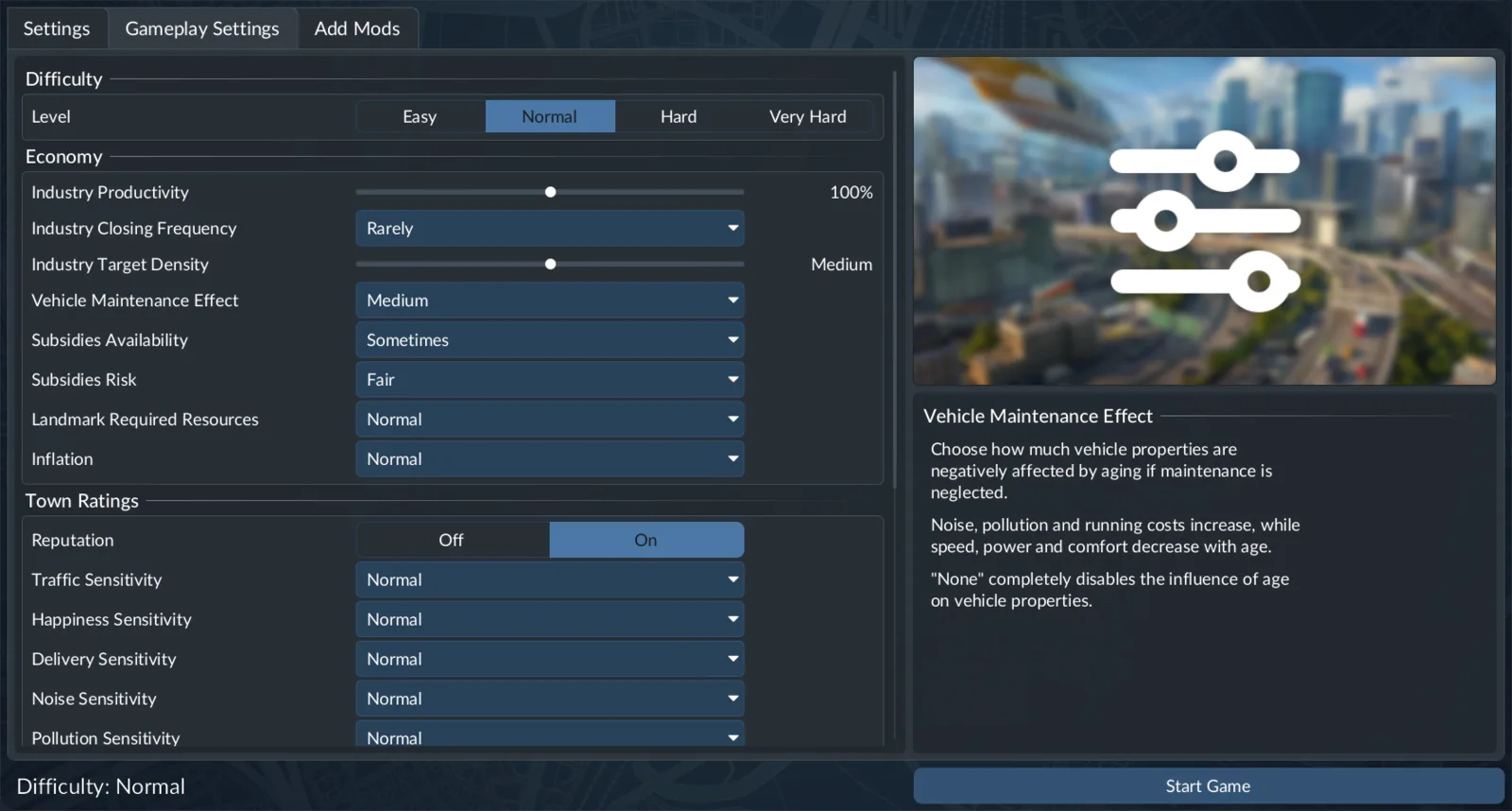Click the Economy section header
The height and width of the screenshot is (811, 1512).
[x=64, y=156]
